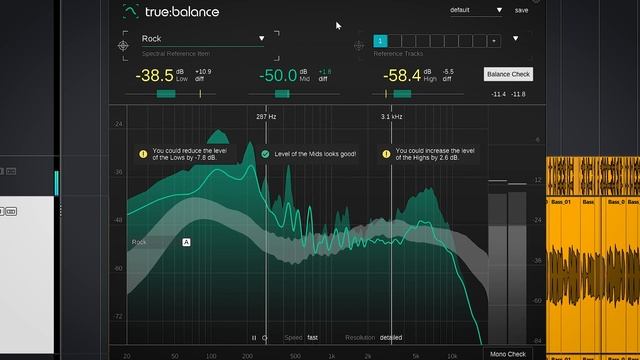Viewport: 640px width, 360px height.
Task: Open the small dropdown at end of reference slots
Action: point(494,41)
